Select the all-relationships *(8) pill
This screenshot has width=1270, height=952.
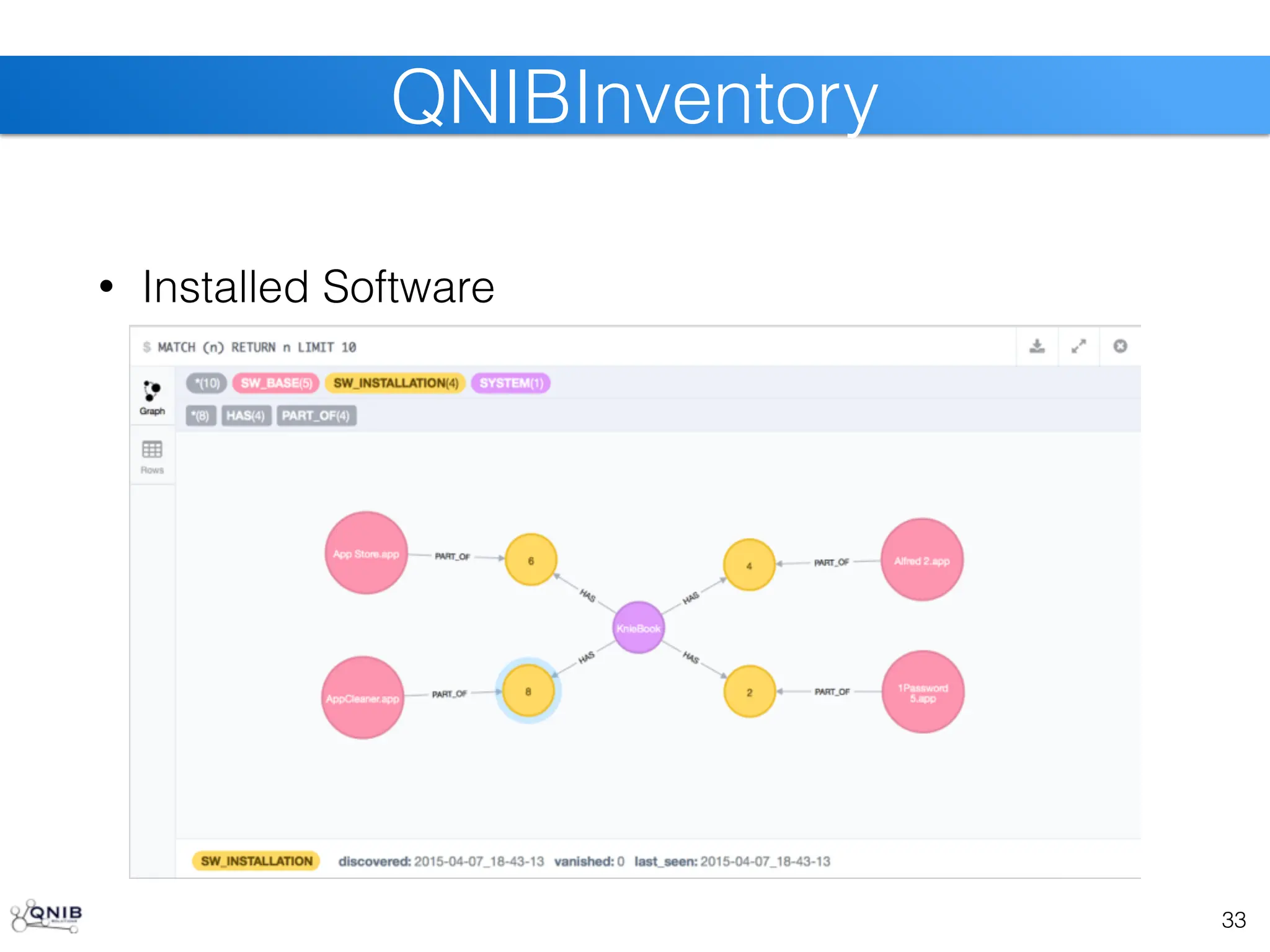click(201, 415)
